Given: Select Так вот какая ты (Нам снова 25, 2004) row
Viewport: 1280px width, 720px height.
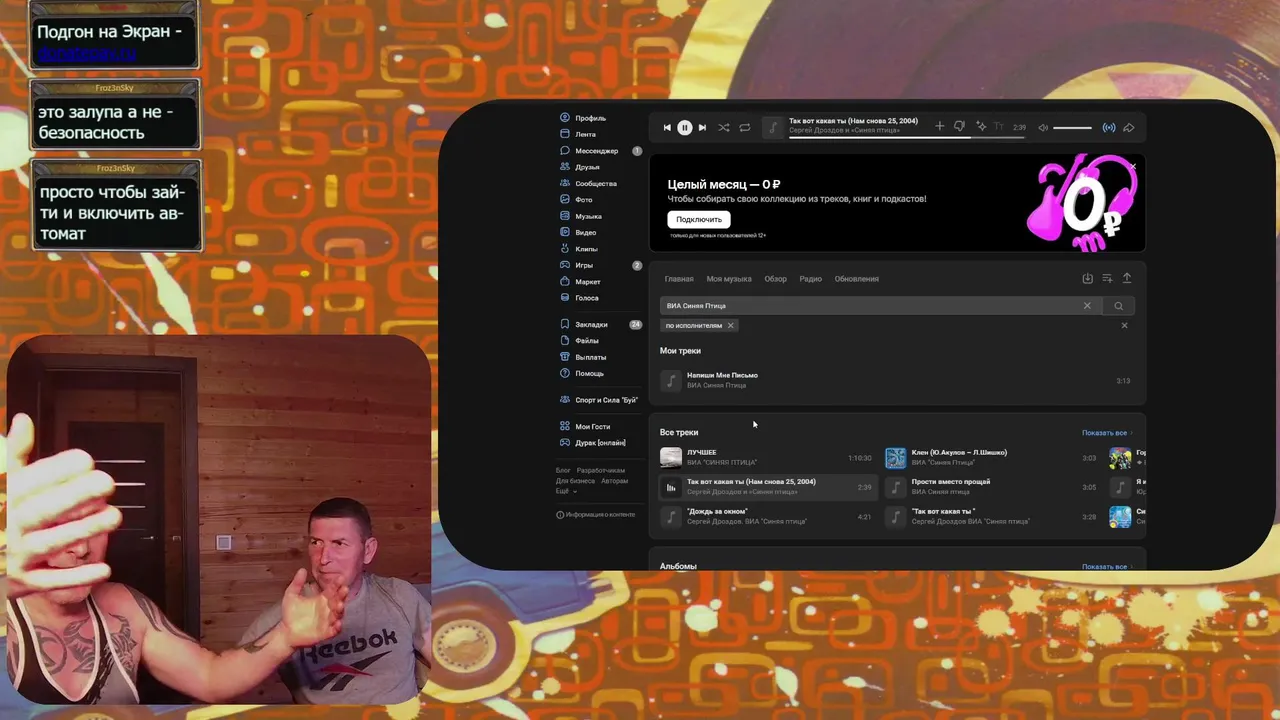Looking at the screenshot, I should pyautogui.click(x=766, y=487).
